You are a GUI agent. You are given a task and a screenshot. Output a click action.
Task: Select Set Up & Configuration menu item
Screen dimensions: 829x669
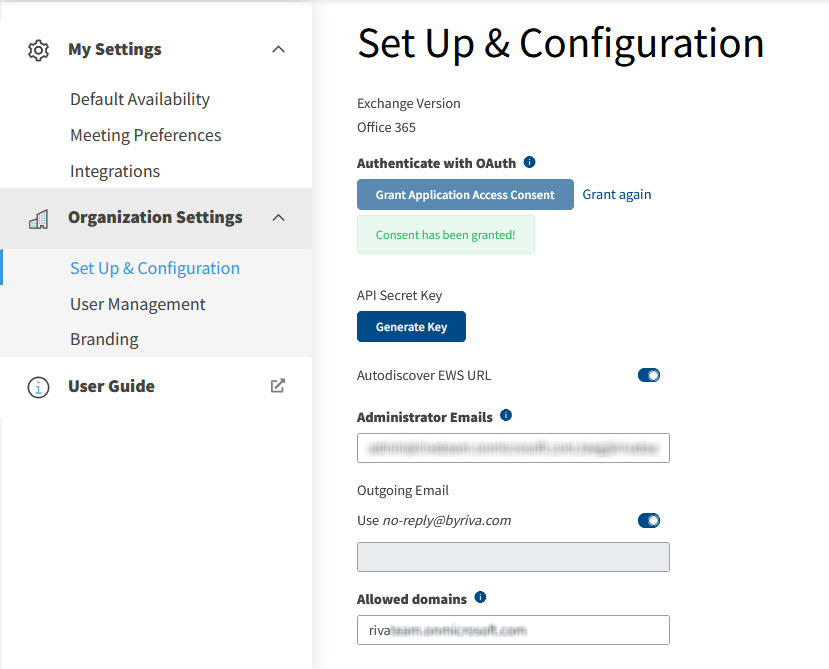coord(155,268)
